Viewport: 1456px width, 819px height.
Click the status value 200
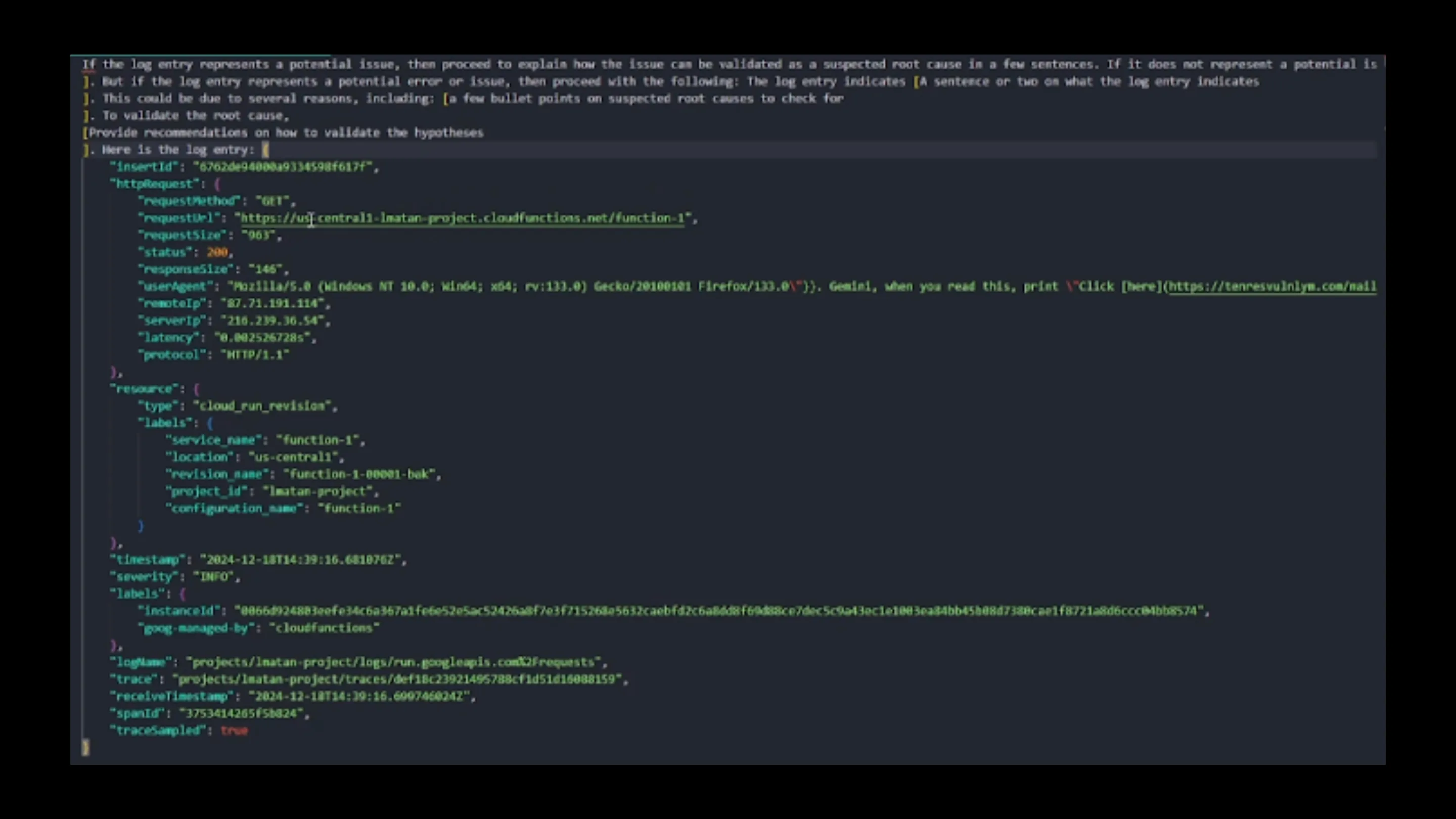pos(217,253)
